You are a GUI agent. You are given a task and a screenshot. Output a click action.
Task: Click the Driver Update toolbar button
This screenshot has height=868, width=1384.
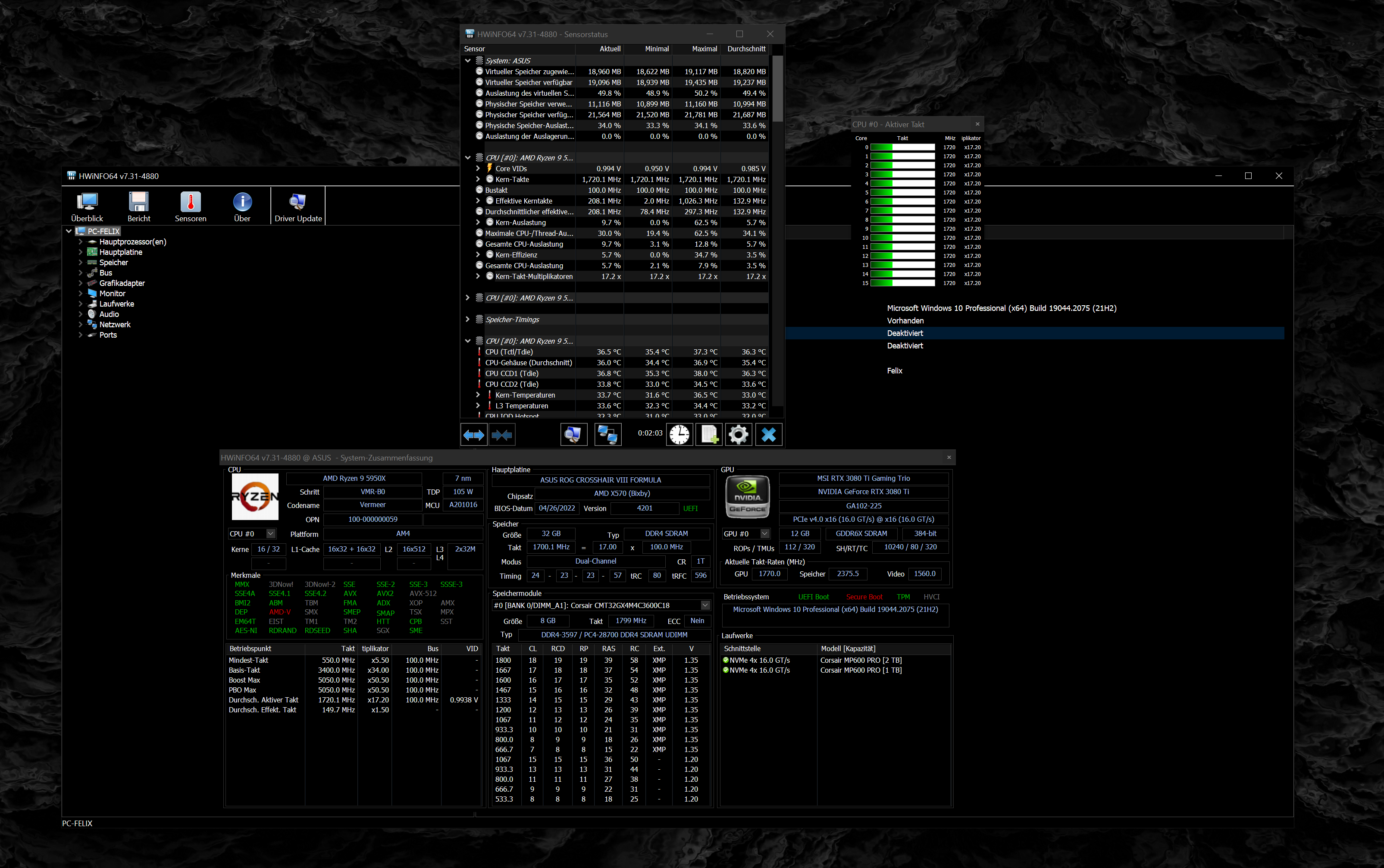(298, 207)
